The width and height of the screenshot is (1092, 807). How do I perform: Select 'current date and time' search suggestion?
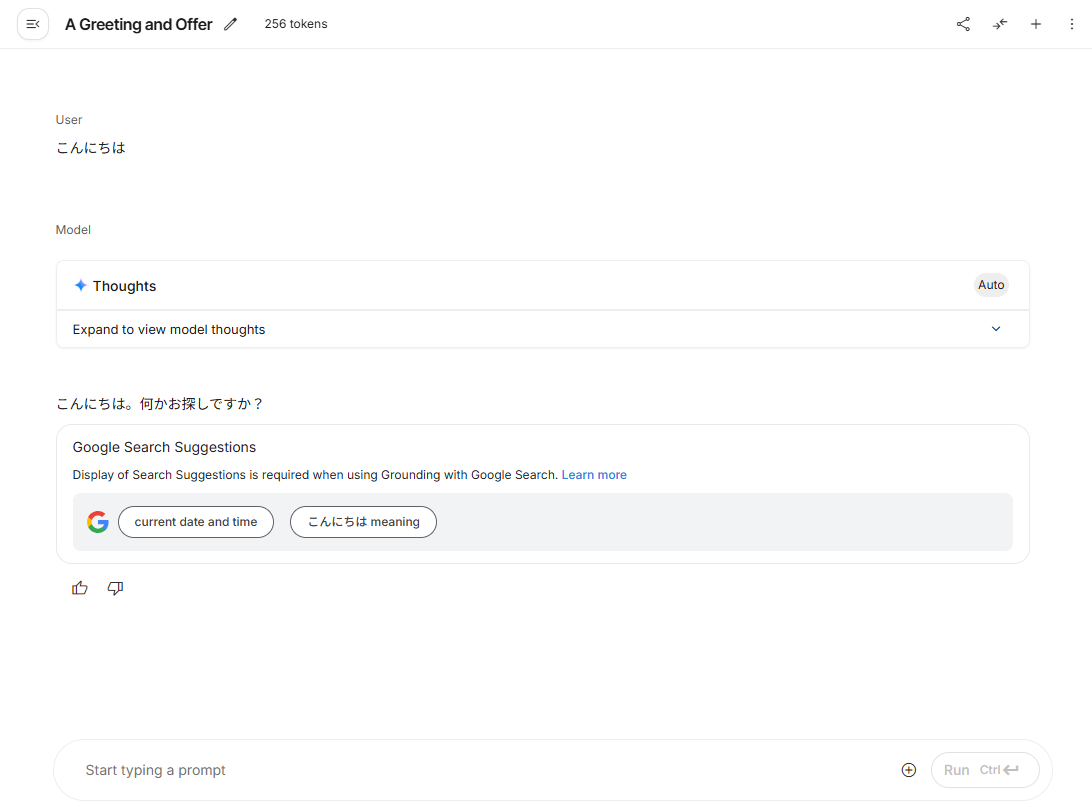pos(196,522)
